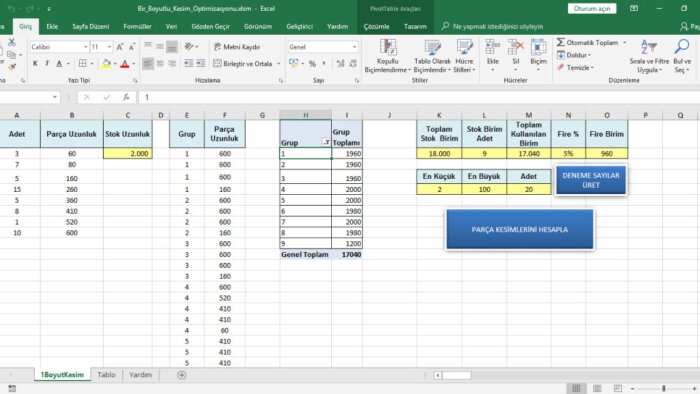Toggle Italic (T) formatting
700x394 pixels.
pos(47,64)
